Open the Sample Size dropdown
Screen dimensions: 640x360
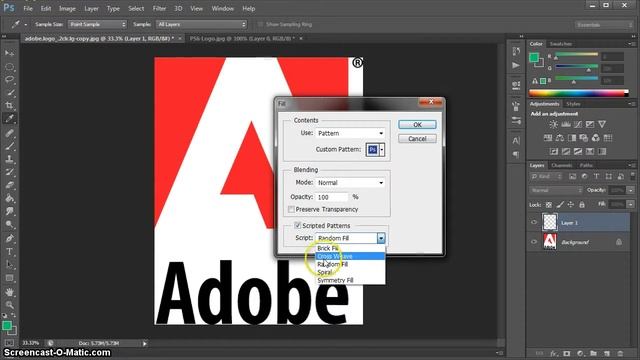pyautogui.click(x=97, y=24)
